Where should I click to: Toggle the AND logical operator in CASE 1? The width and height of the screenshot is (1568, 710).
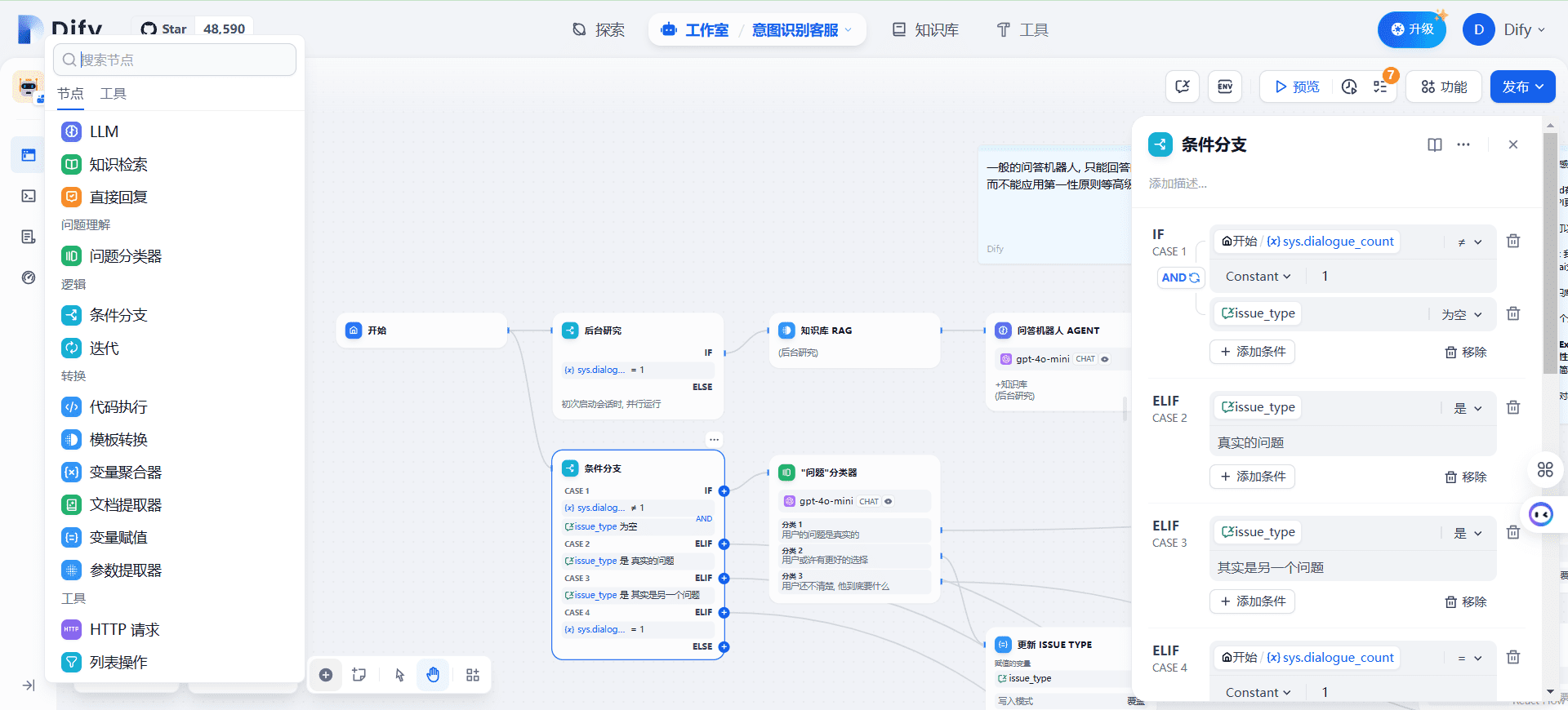(1181, 277)
